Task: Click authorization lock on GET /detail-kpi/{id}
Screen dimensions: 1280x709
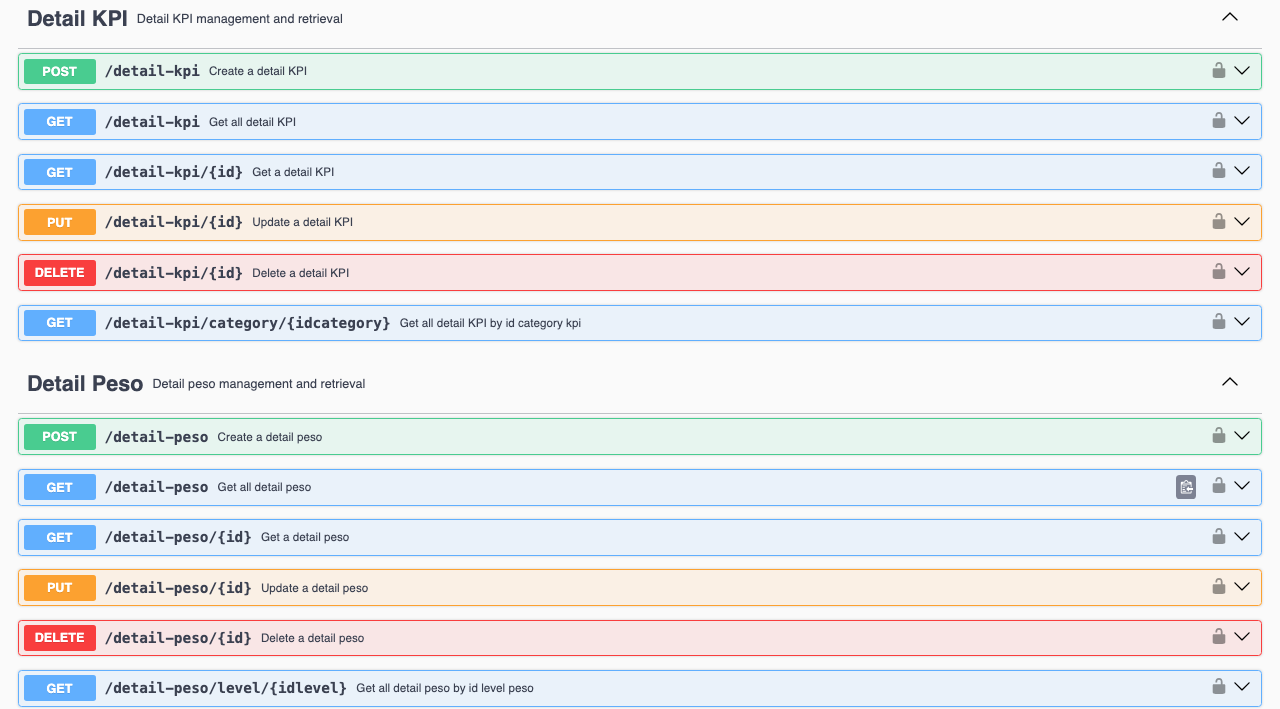Action: tap(1218, 171)
